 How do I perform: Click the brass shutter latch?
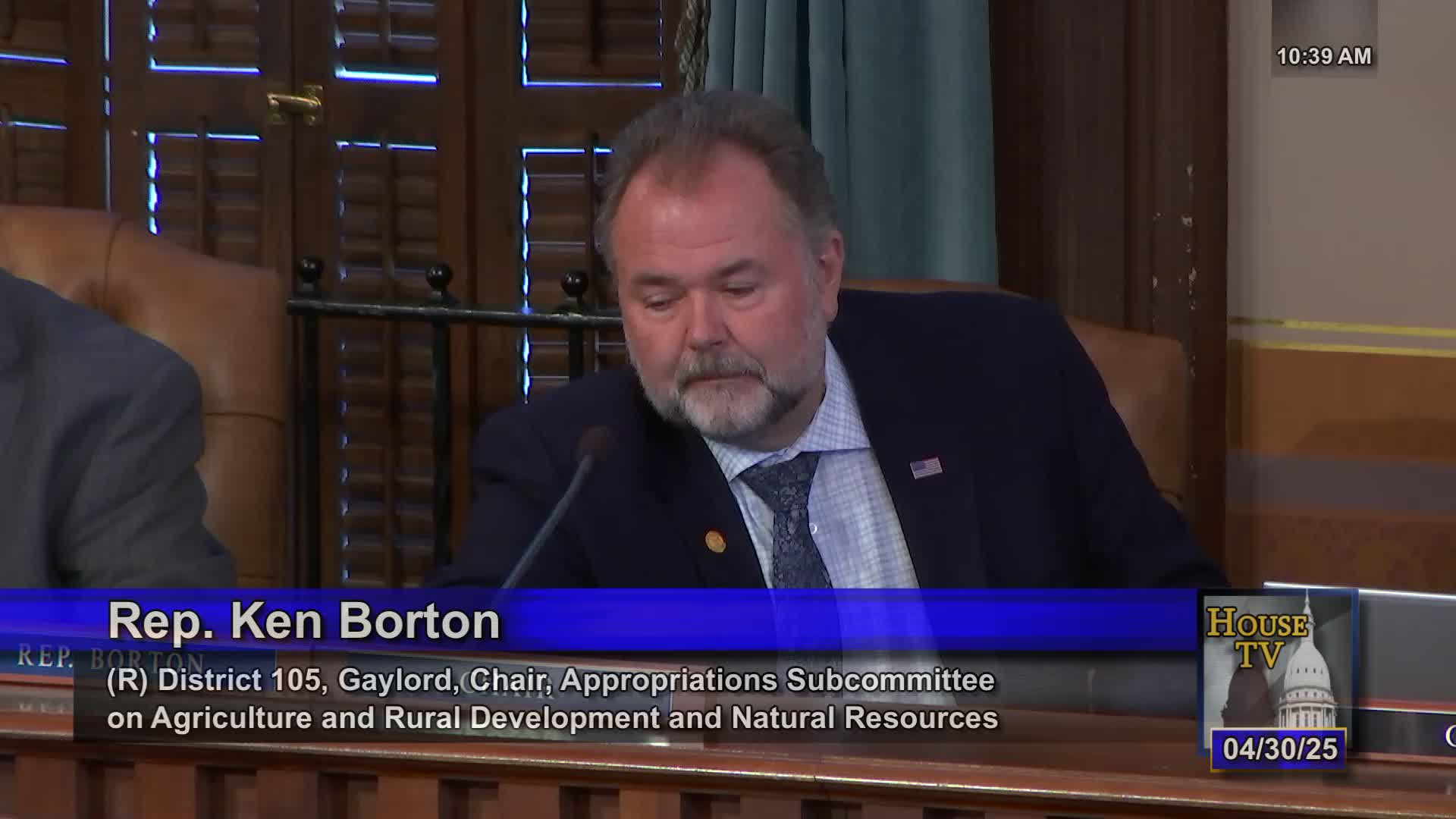point(294,104)
